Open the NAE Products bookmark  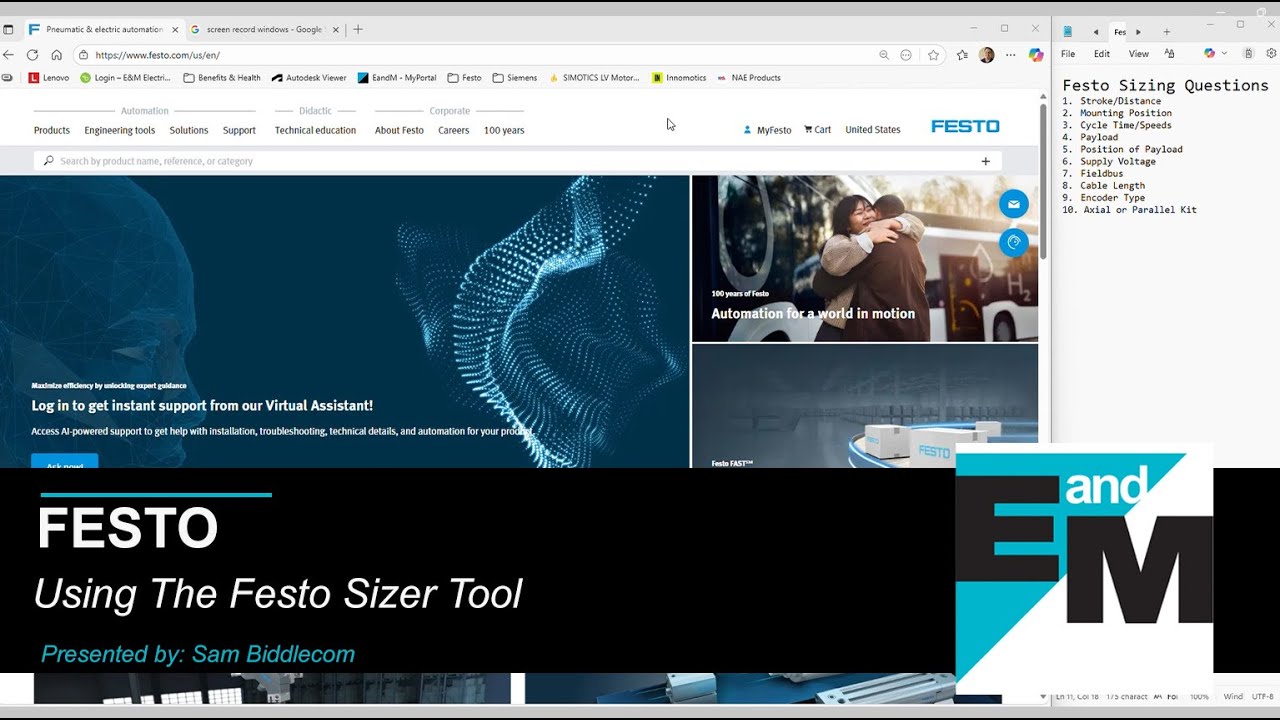pos(749,78)
